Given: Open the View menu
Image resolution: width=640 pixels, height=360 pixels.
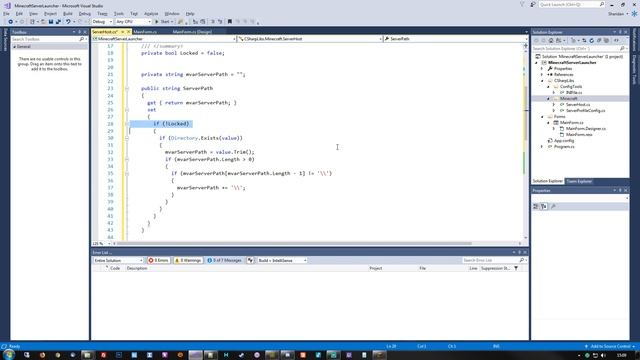Looking at the screenshot, I should click(x=33, y=13).
